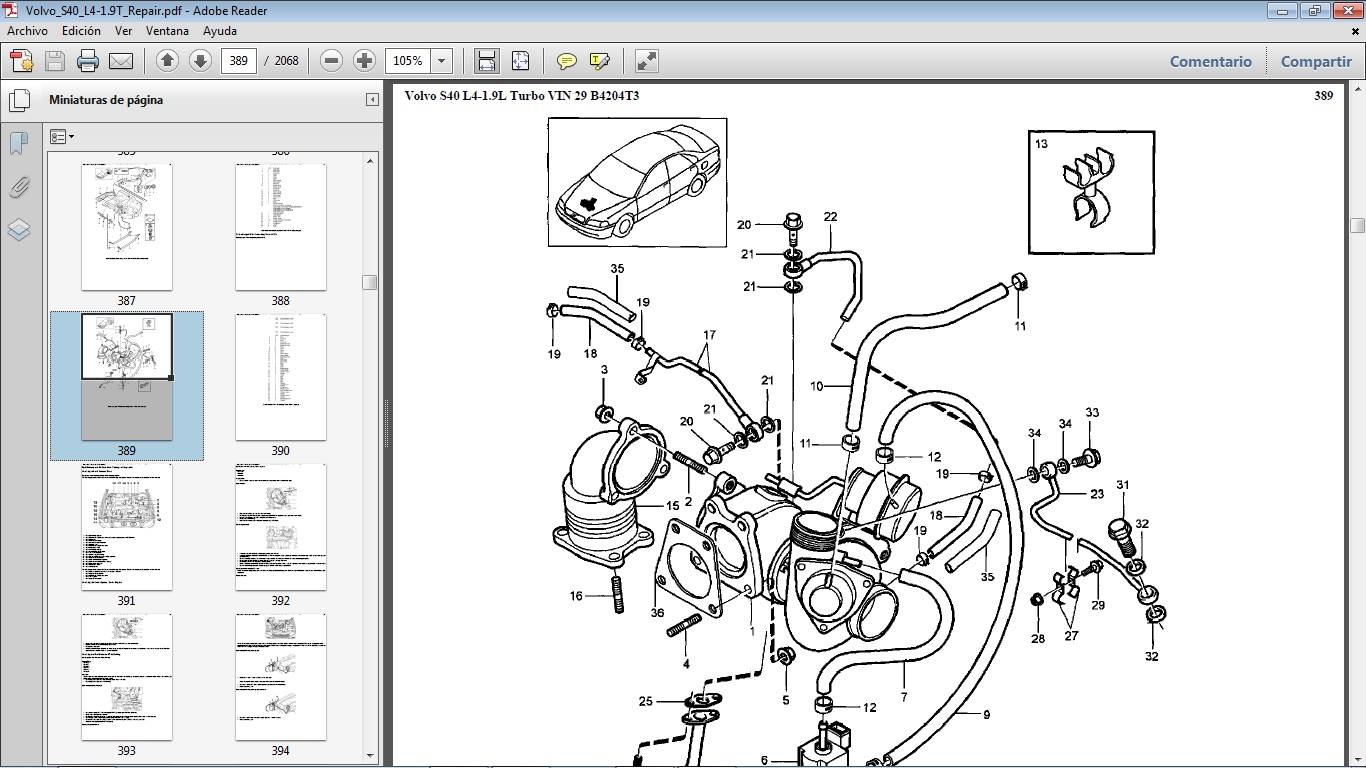Open the thumbnail panel options dropdown
The width and height of the screenshot is (1366, 768).
coord(62,137)
